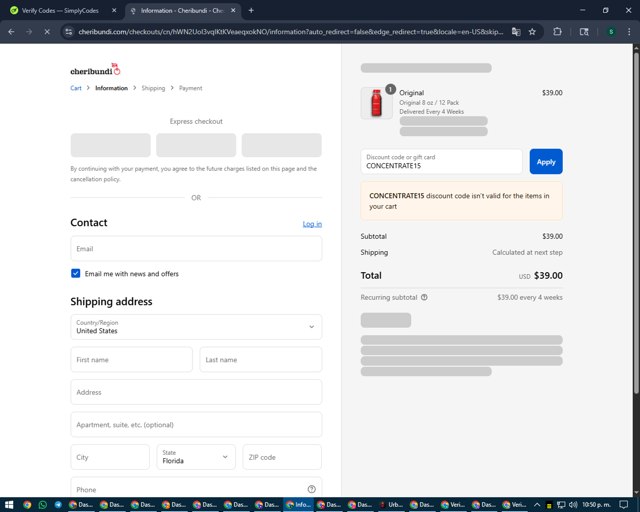Apply the discount code
Image resolution: width=640 pixels, height=512 pixels.
click(546, 162)
